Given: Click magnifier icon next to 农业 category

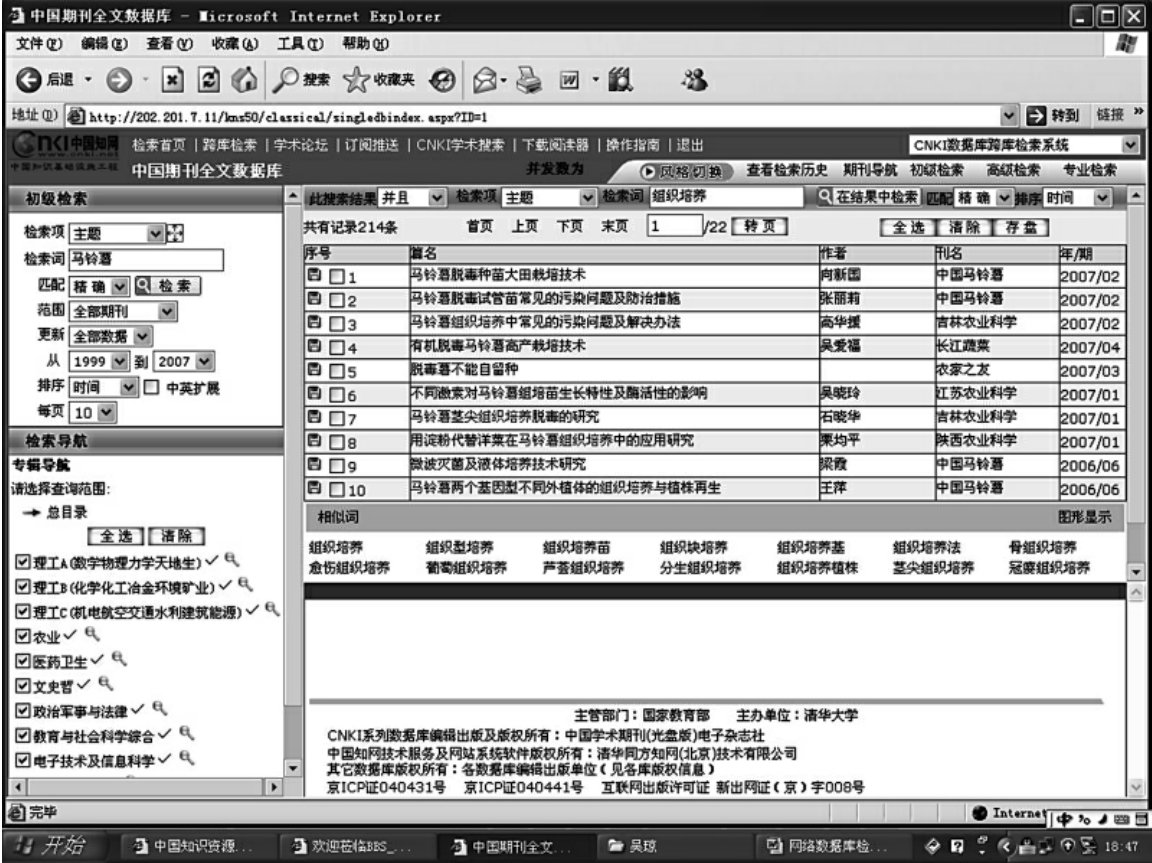Looking at the screenshot, I should click(92, 633).
